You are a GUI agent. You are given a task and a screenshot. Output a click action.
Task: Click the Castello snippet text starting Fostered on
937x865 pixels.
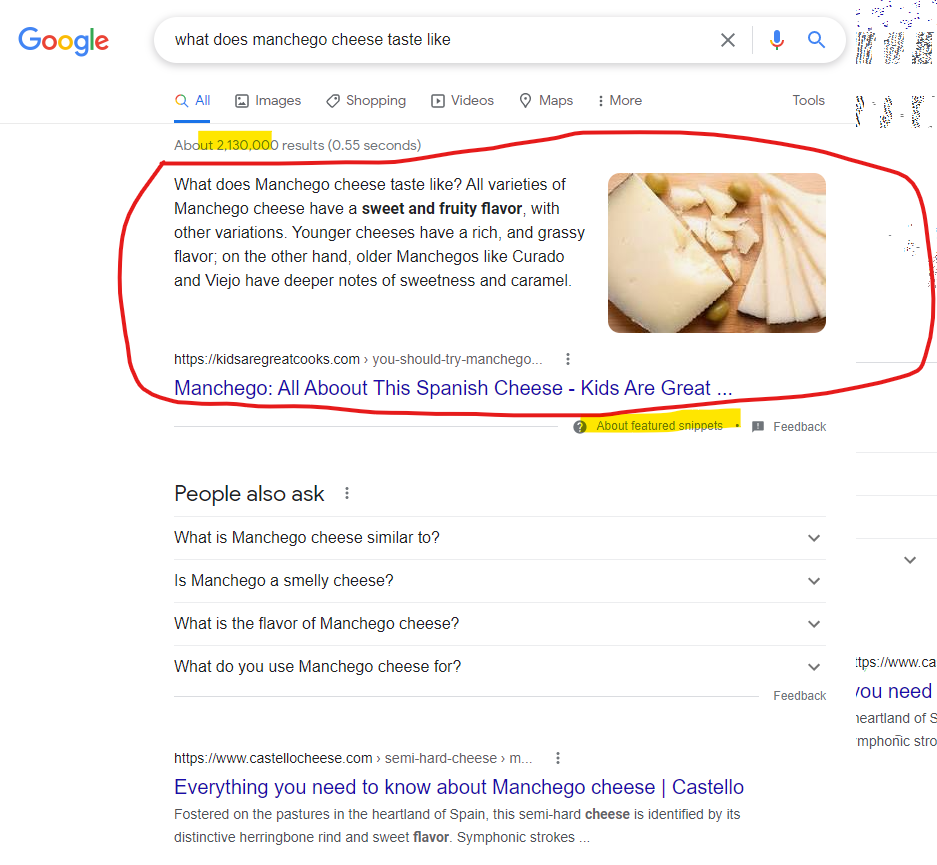[x=457, y=826]
